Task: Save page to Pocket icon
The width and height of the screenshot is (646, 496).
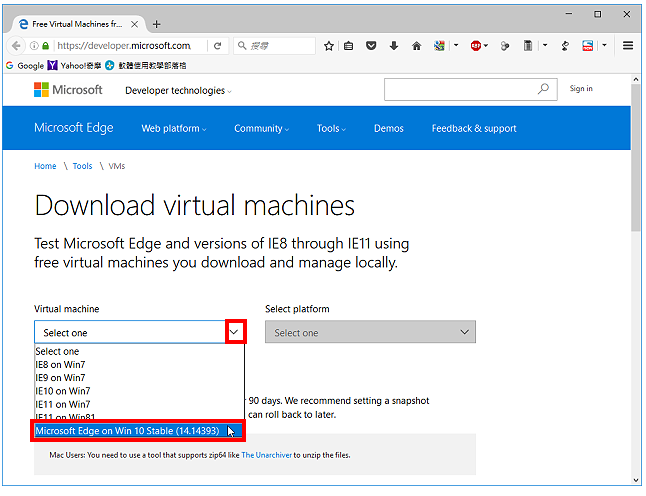Action: (371, 45)
